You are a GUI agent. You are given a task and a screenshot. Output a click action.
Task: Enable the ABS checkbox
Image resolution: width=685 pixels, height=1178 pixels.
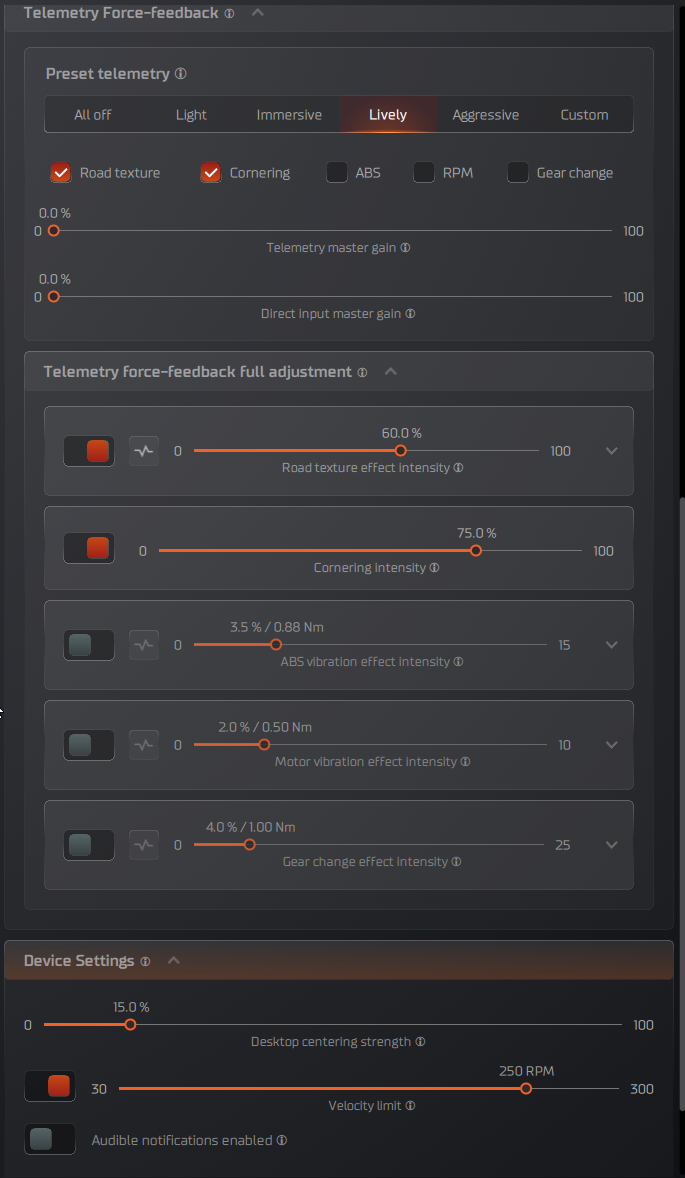337,173
